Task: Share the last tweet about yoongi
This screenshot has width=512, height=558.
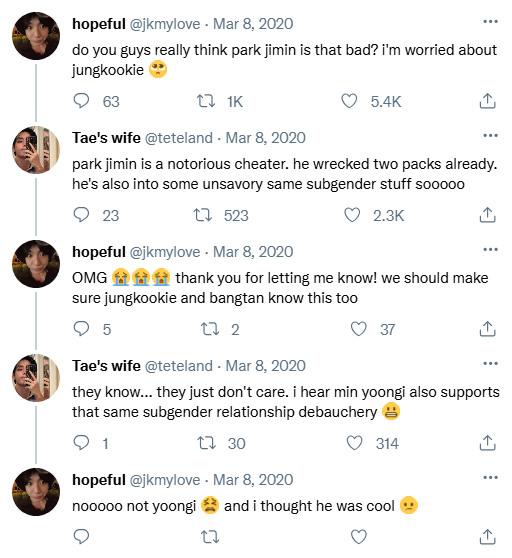Action: point(487,537)
